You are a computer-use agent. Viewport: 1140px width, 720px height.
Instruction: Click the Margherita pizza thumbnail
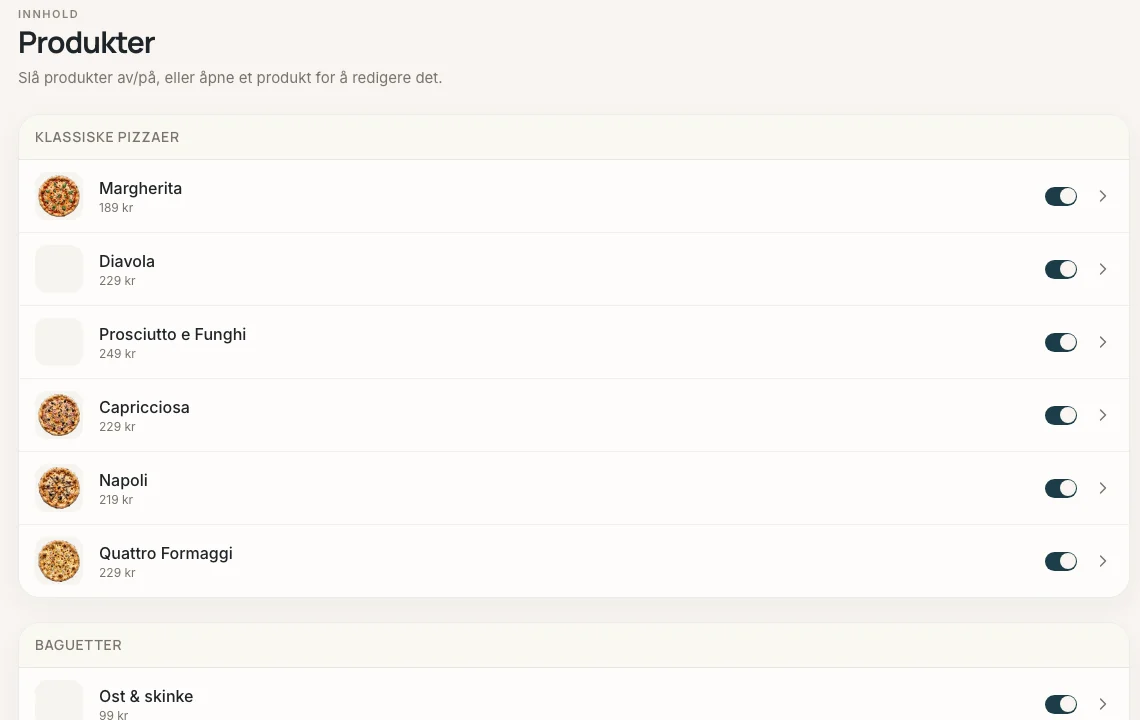pos(59,196)
